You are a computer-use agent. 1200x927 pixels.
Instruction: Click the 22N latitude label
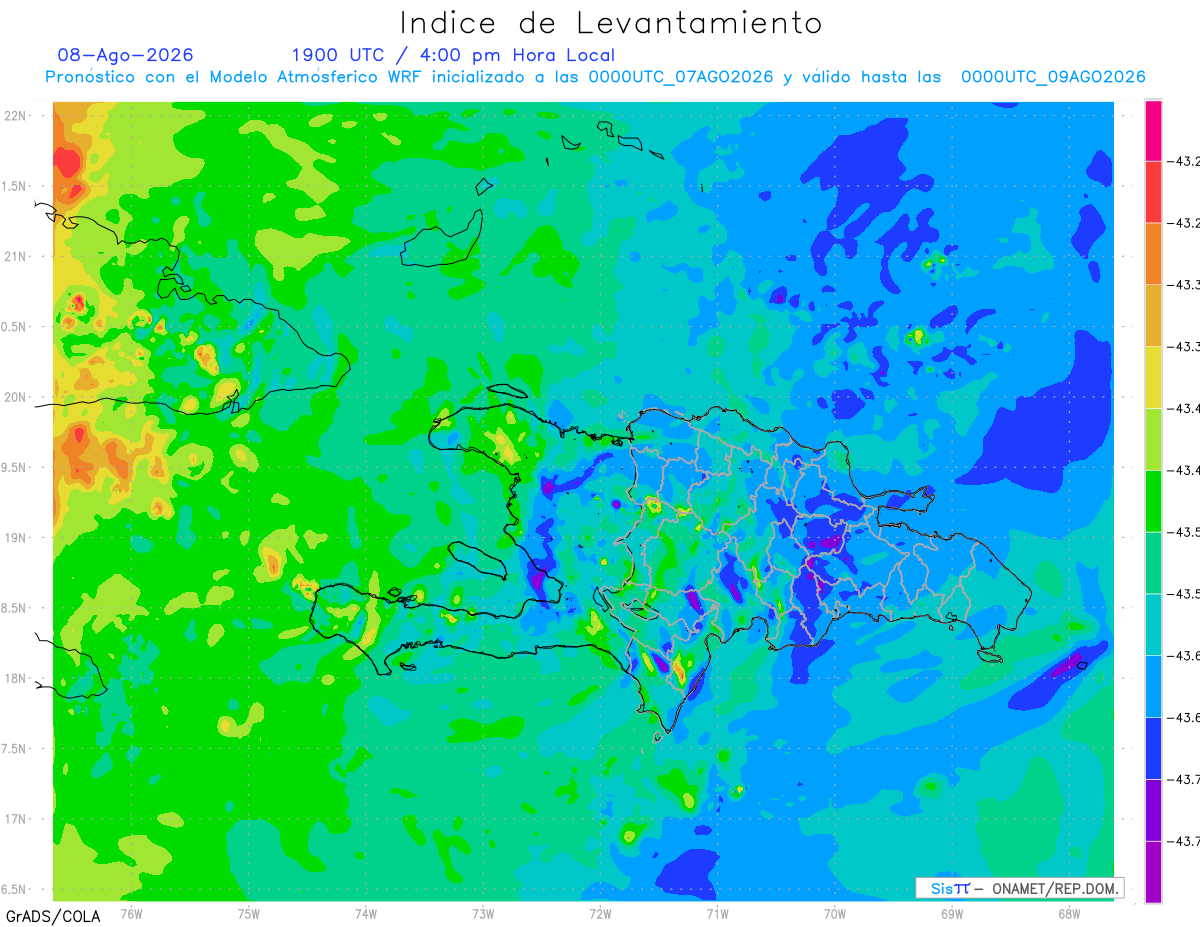(x=16, y=116)
